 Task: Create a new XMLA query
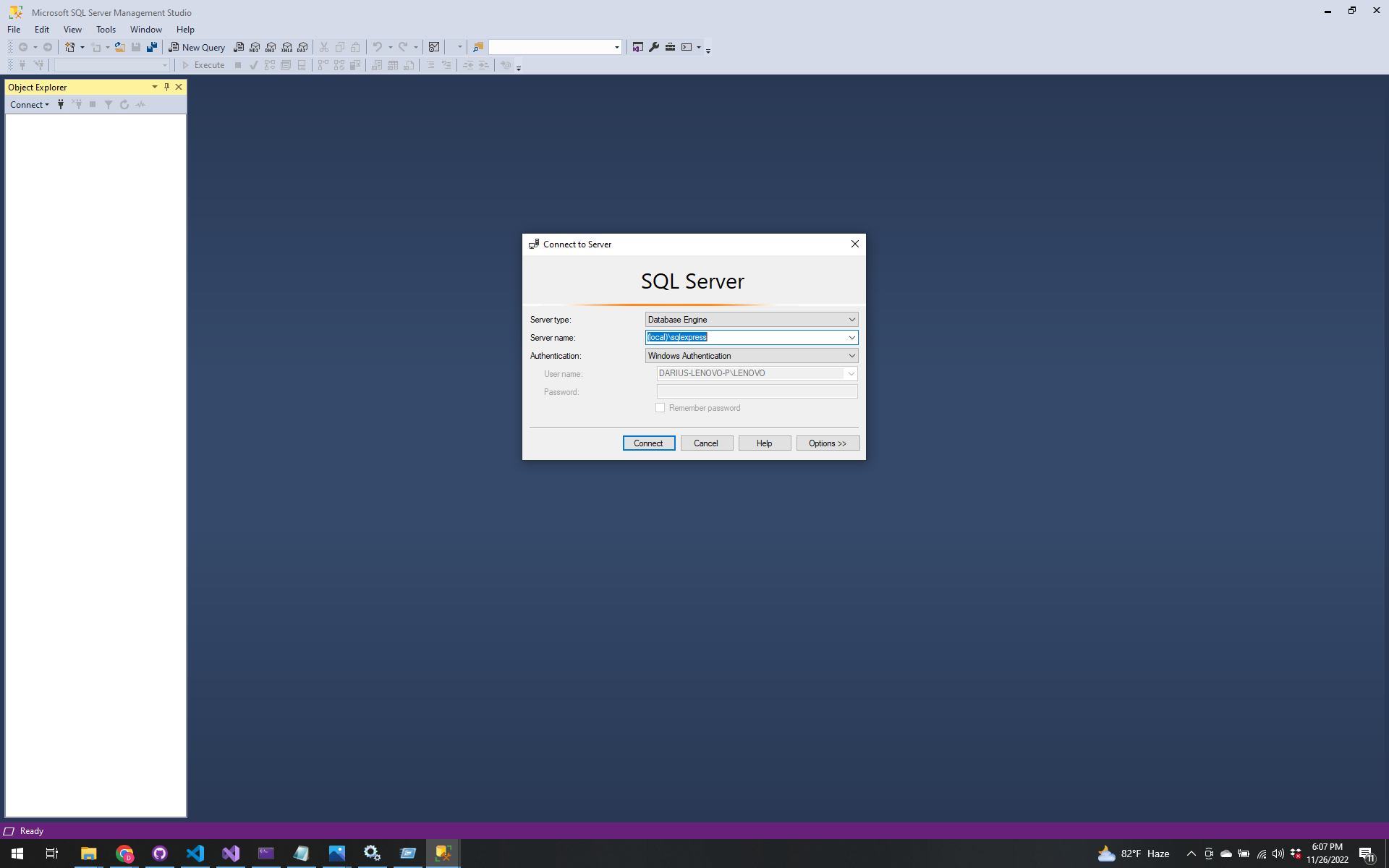pos(287,47)
